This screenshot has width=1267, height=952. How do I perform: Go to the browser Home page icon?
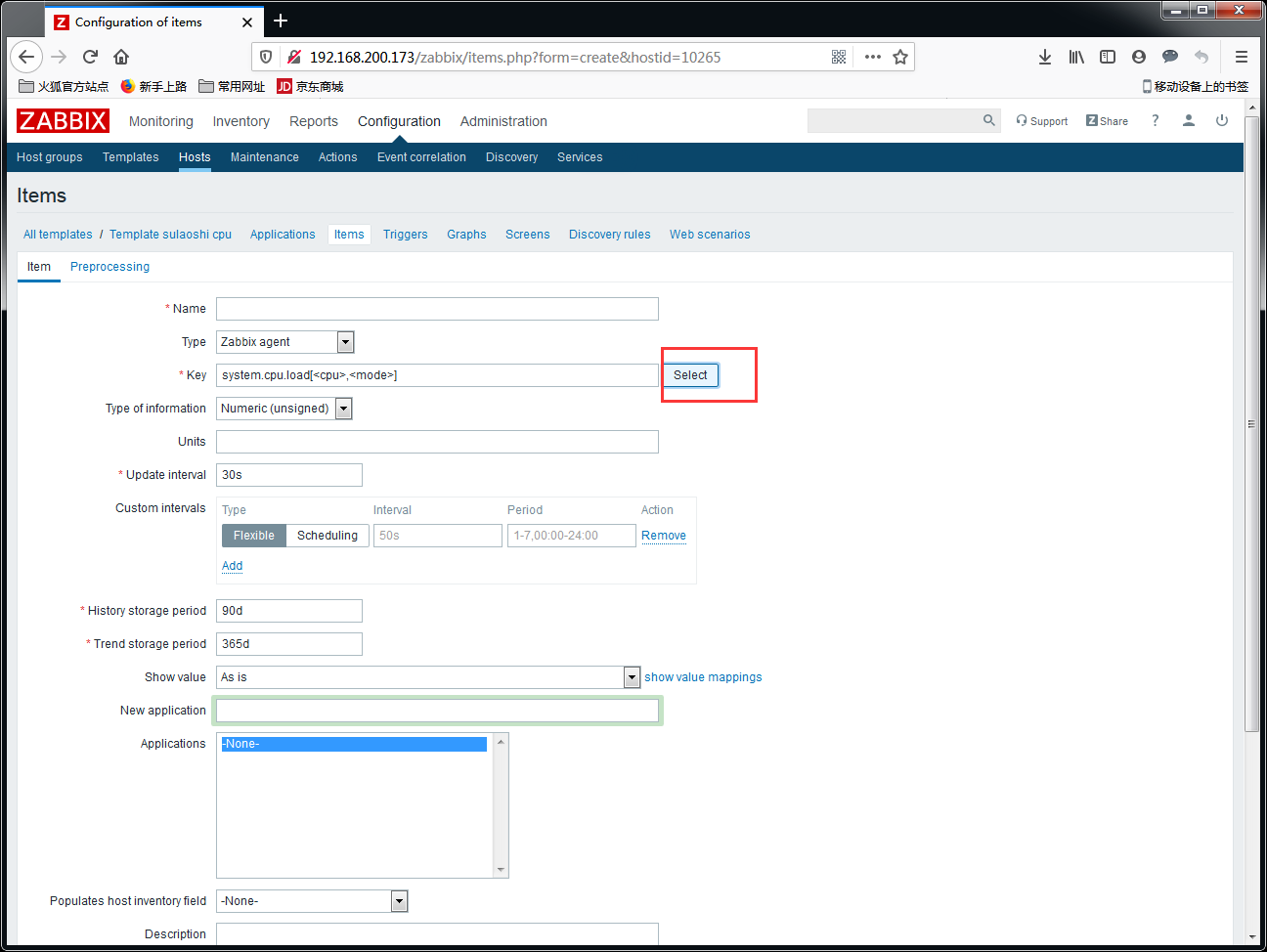click(x=121, y=57)
